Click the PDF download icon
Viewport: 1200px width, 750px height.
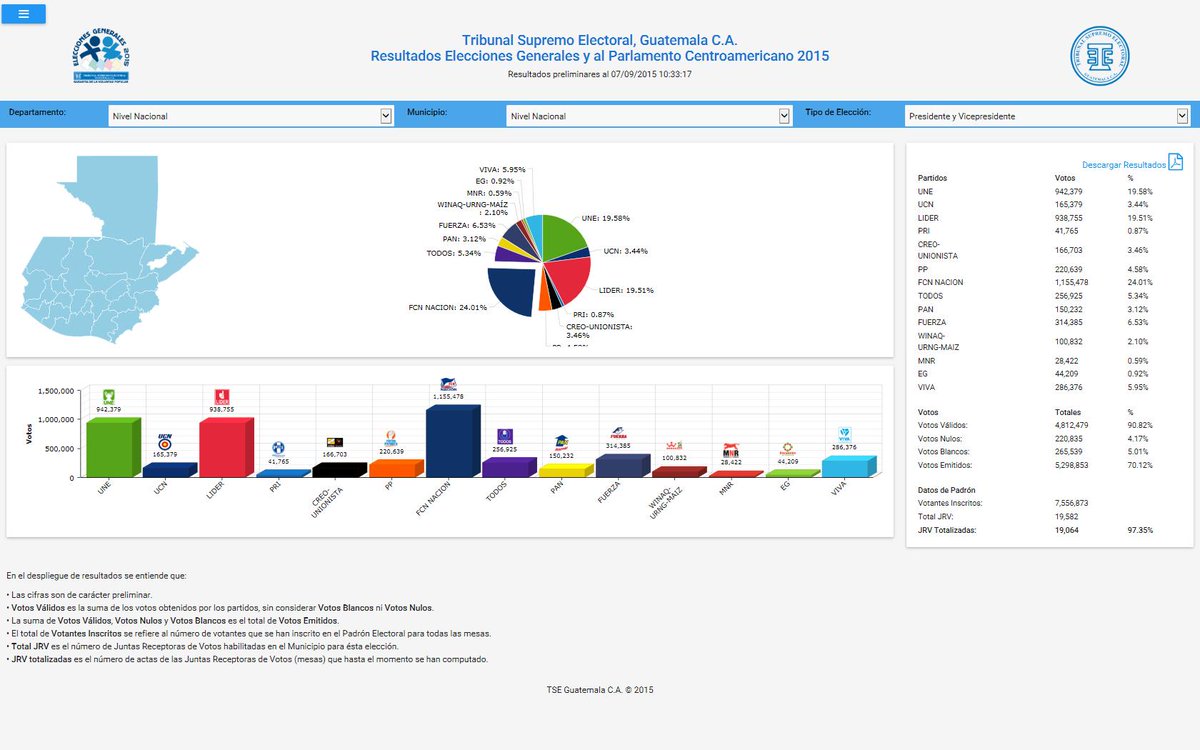(1176, 163)
